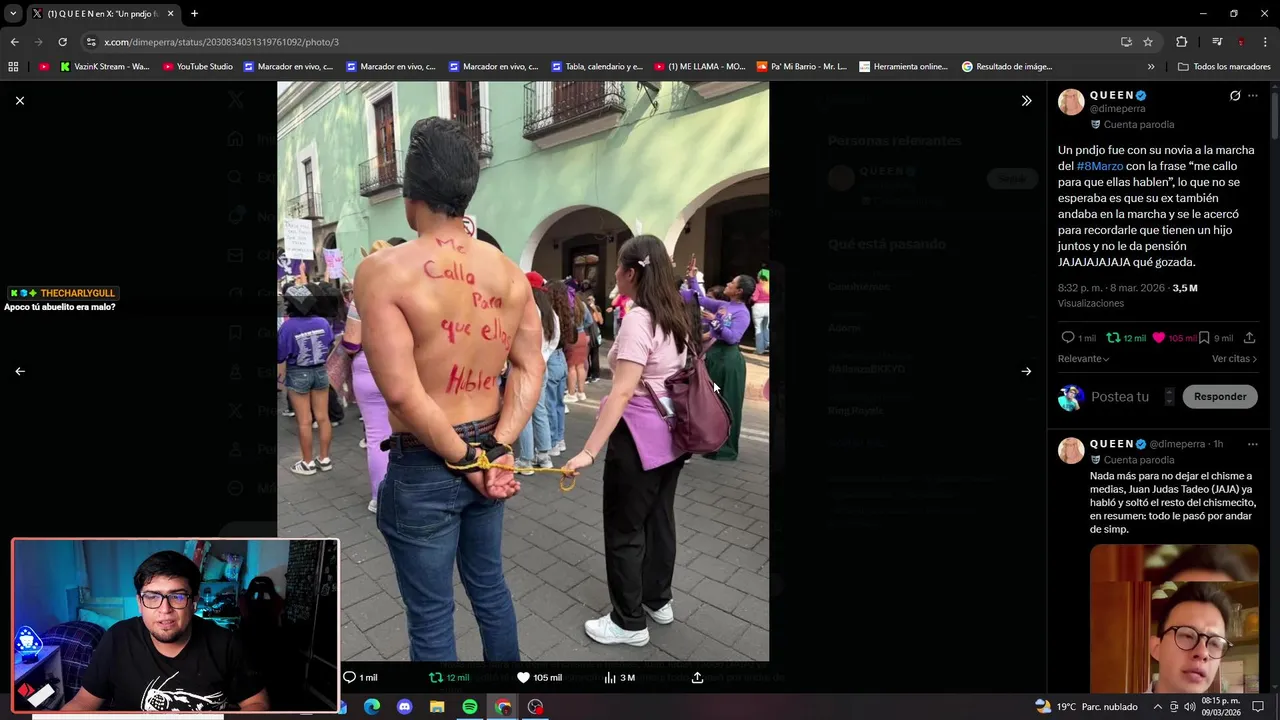Open Herramienta online... bookmark
The image size is (1280, 720).
pyautogui.click(x=903, y=67)
